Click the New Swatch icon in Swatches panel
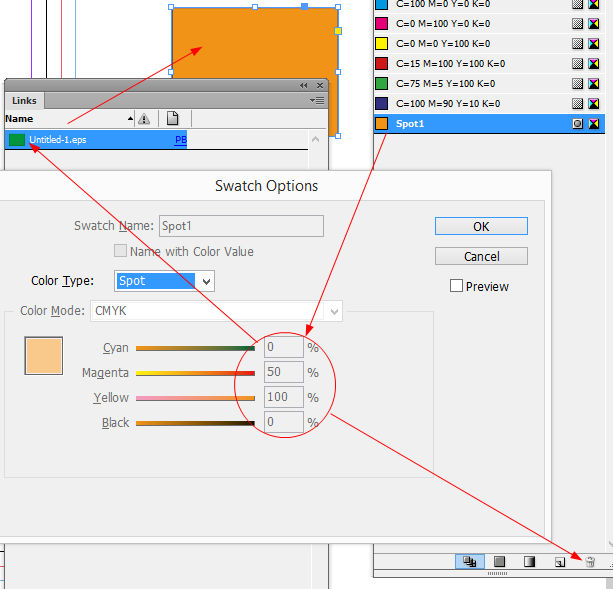The height and width of the screenshot is (589, 613). pyautogui.click(x=560, y=562)
